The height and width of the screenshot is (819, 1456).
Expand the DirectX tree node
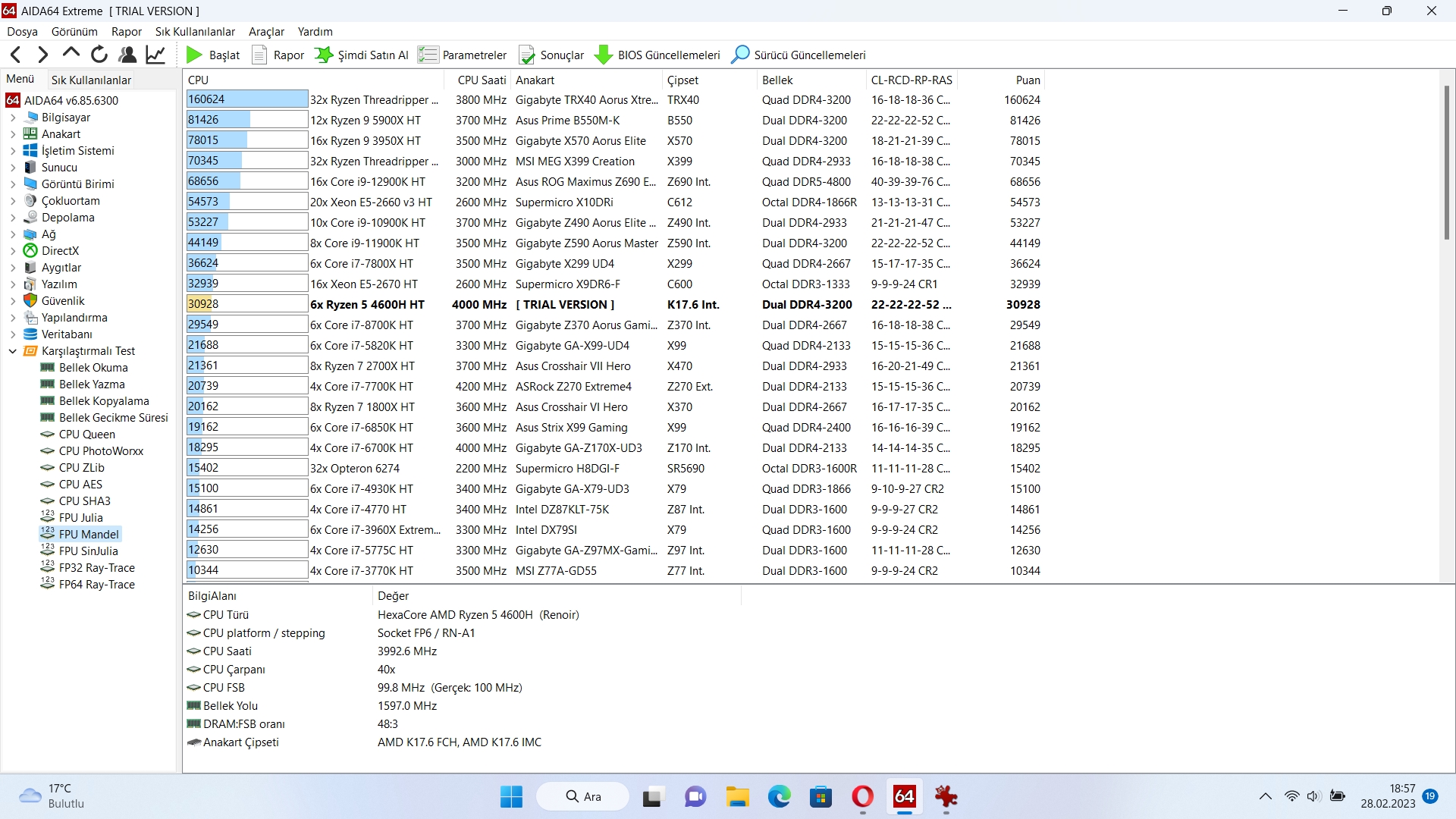13,251
